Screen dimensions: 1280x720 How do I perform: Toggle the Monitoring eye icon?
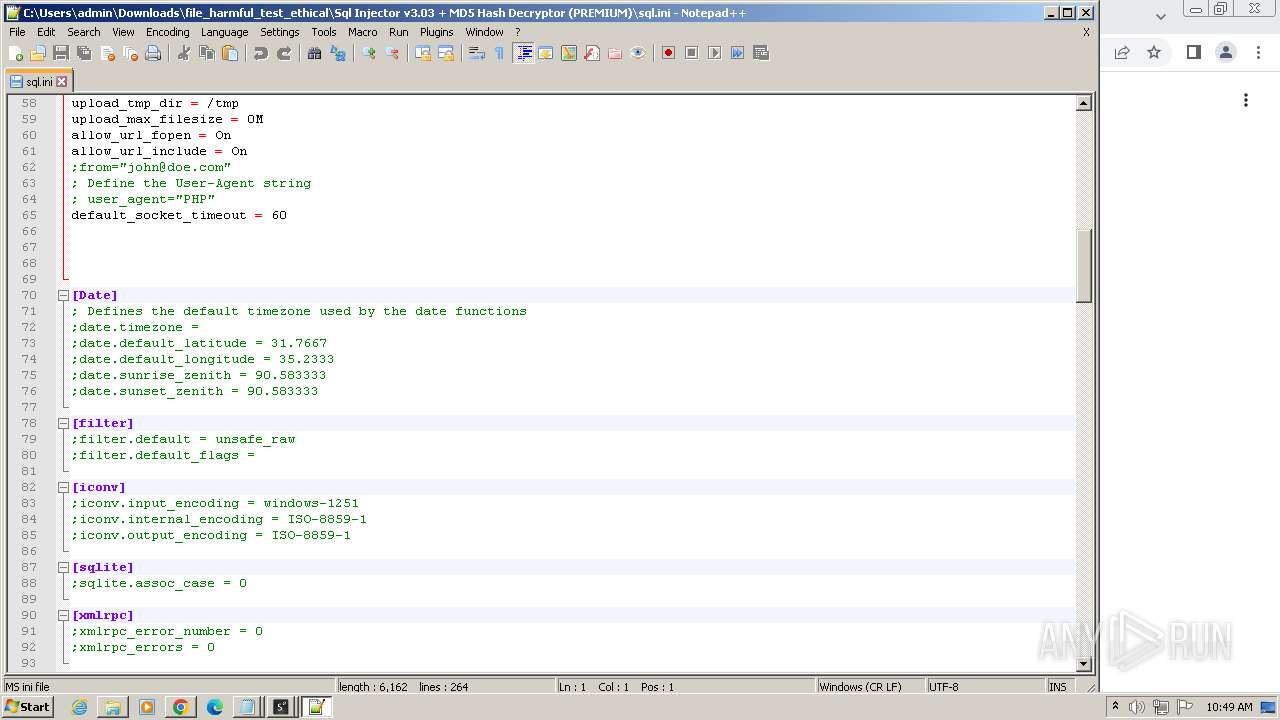[638, 53]
